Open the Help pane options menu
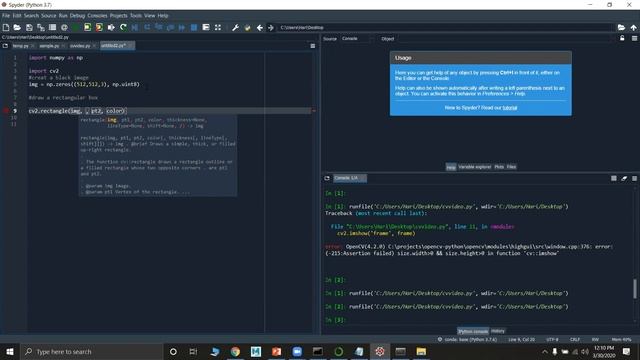The image size is (640, 360). click(634, 38)
